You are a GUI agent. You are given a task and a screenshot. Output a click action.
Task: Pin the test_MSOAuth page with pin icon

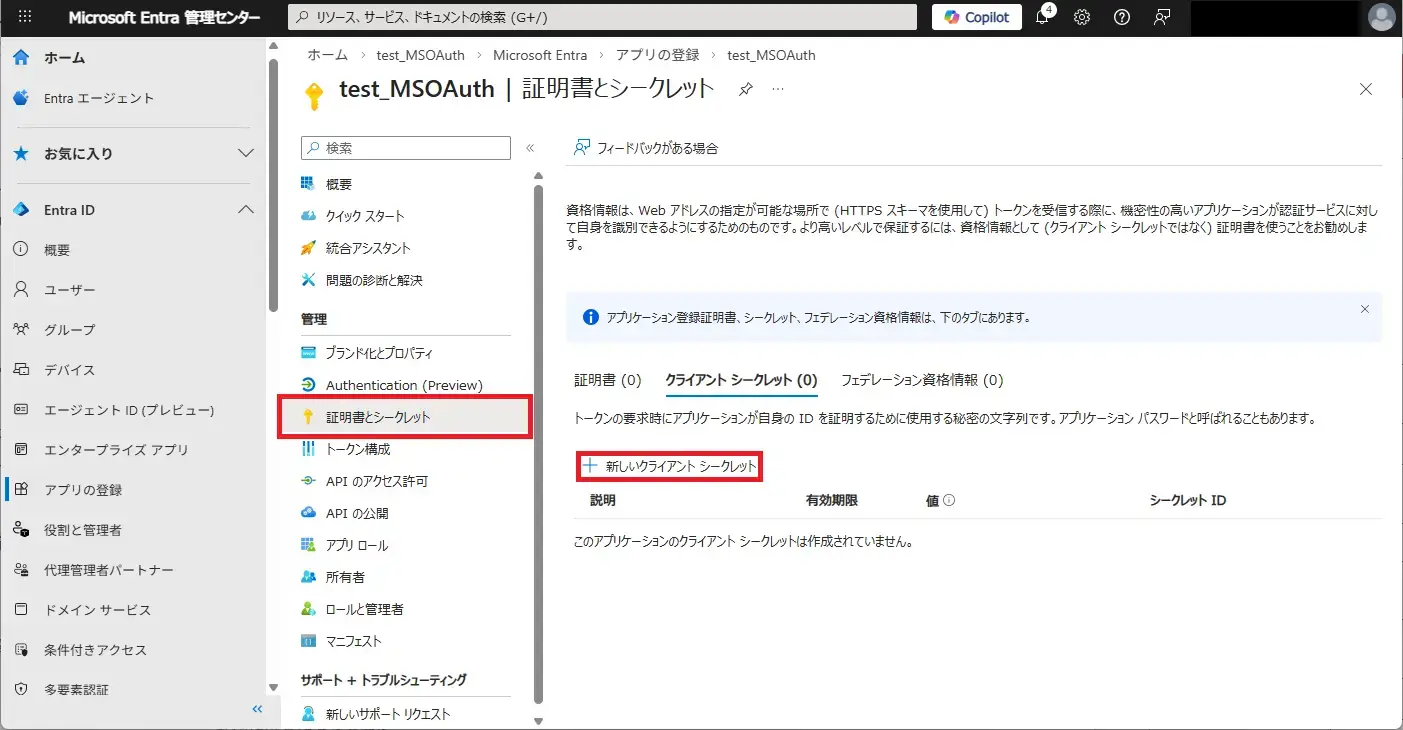click(745, 89)
